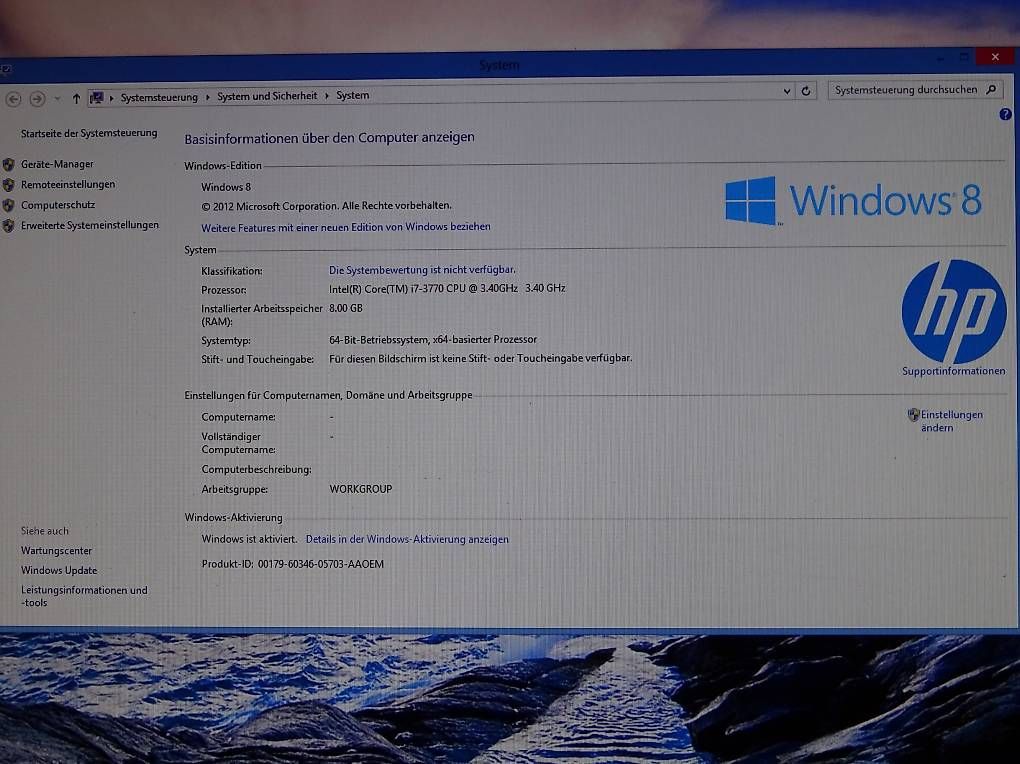The image size is (1020, 764).
Task: Click shield icon beside Geräte-Manager
Action: [8, 164]
